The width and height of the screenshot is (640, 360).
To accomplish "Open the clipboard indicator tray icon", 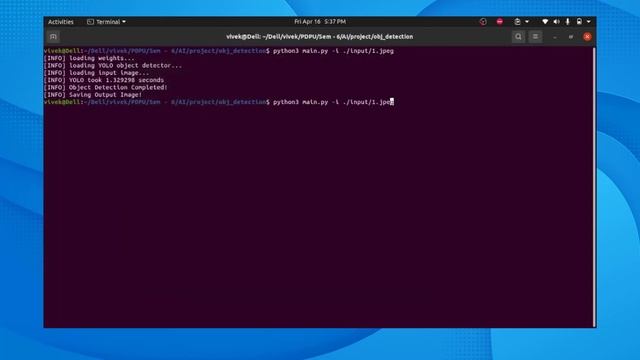I will pyautogui.click(x=517, y=22).
